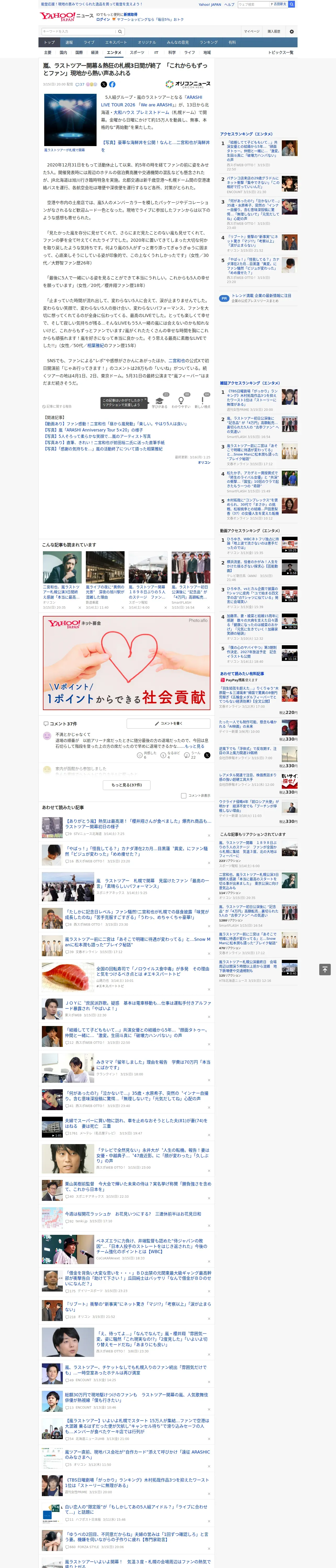Open the ヘルプ link in top bar
The image size is (336, 1568).
(229, 4)
